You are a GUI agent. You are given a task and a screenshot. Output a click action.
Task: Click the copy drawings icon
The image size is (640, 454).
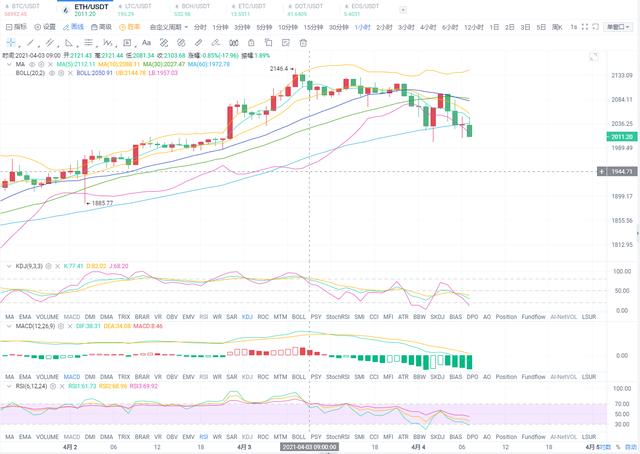[x=268, y=42]
